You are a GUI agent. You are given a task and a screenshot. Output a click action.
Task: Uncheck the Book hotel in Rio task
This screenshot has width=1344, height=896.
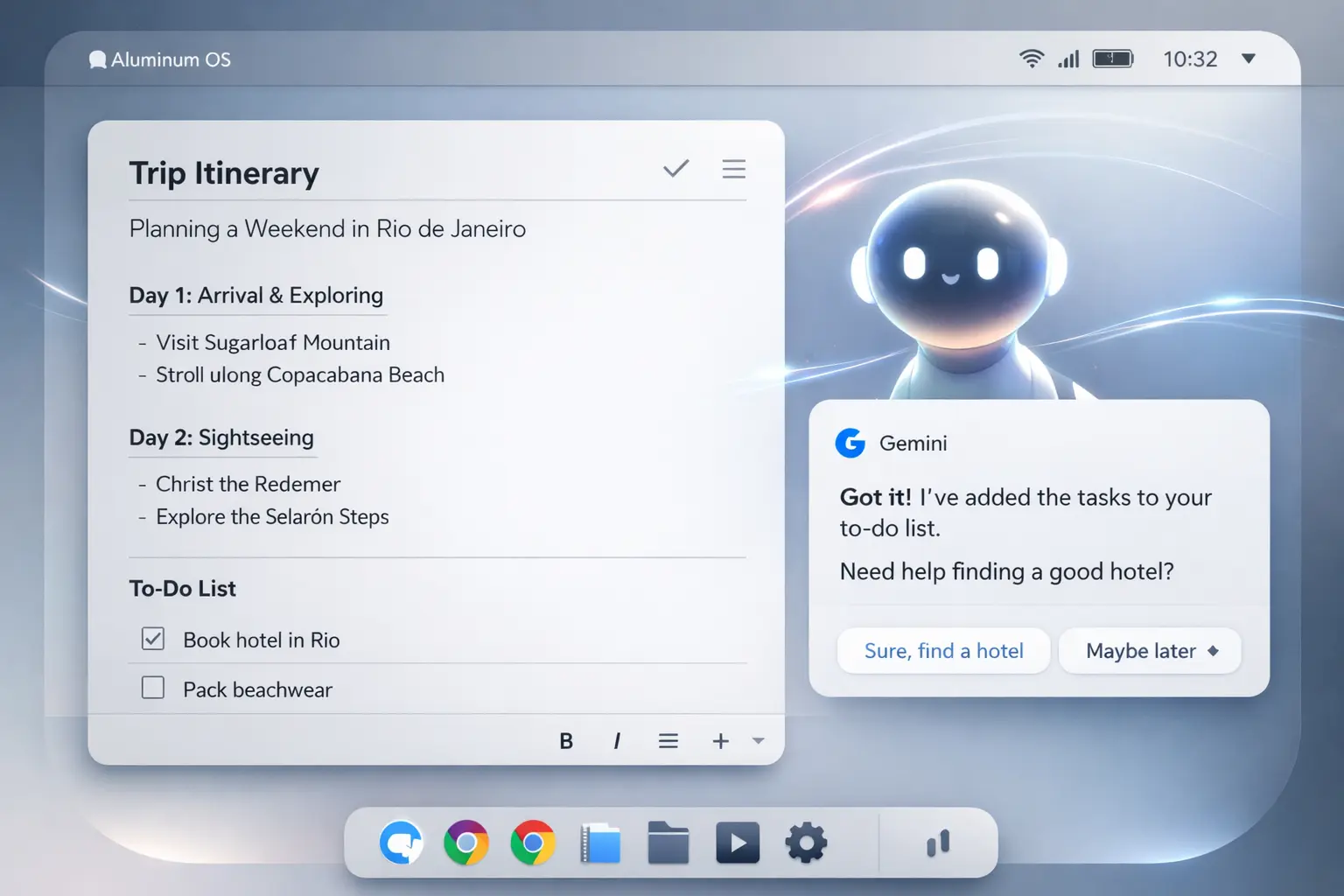click(x=153, y=639)
